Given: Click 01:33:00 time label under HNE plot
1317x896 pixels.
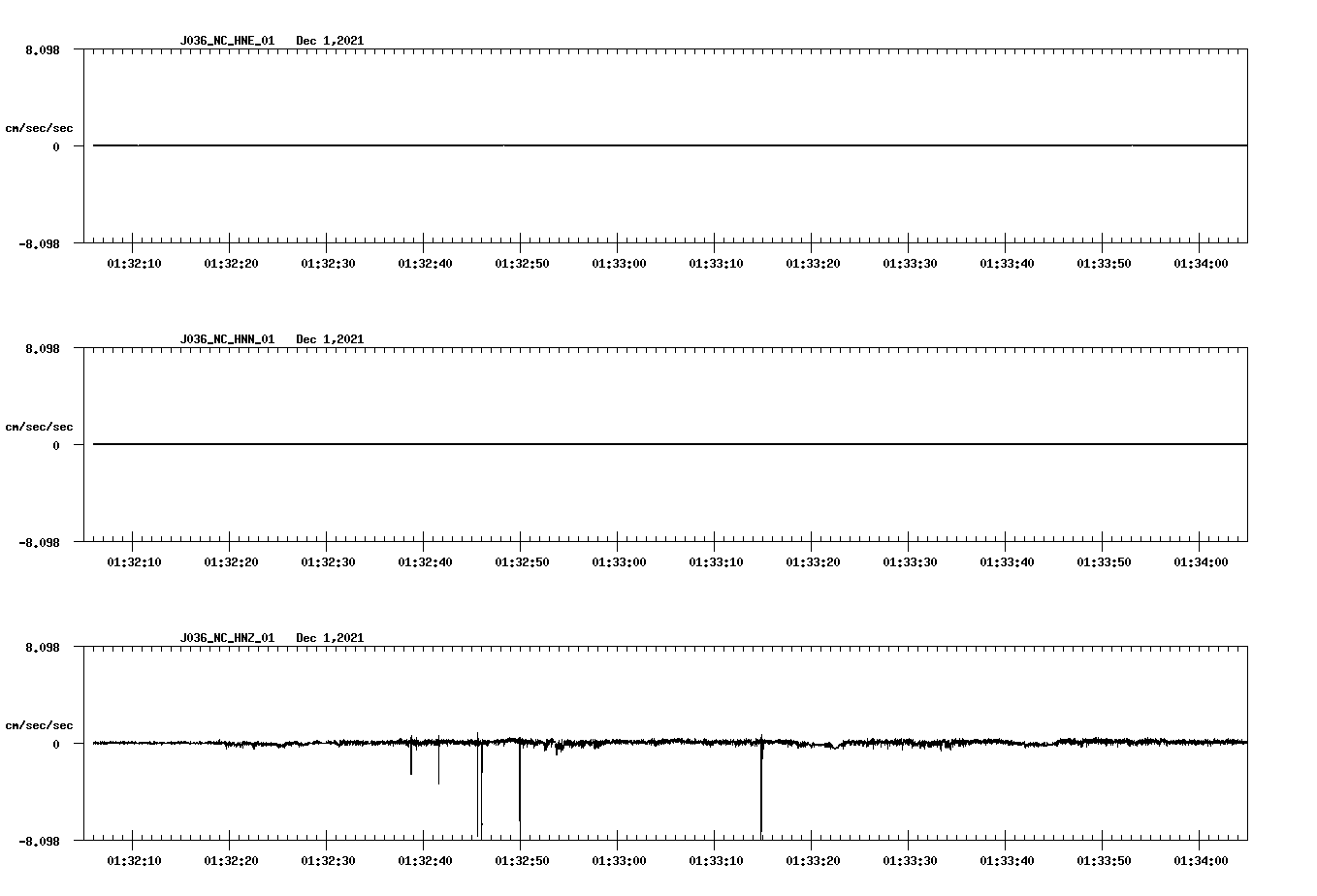Looking at the screenshot, I should pos(619,264).
